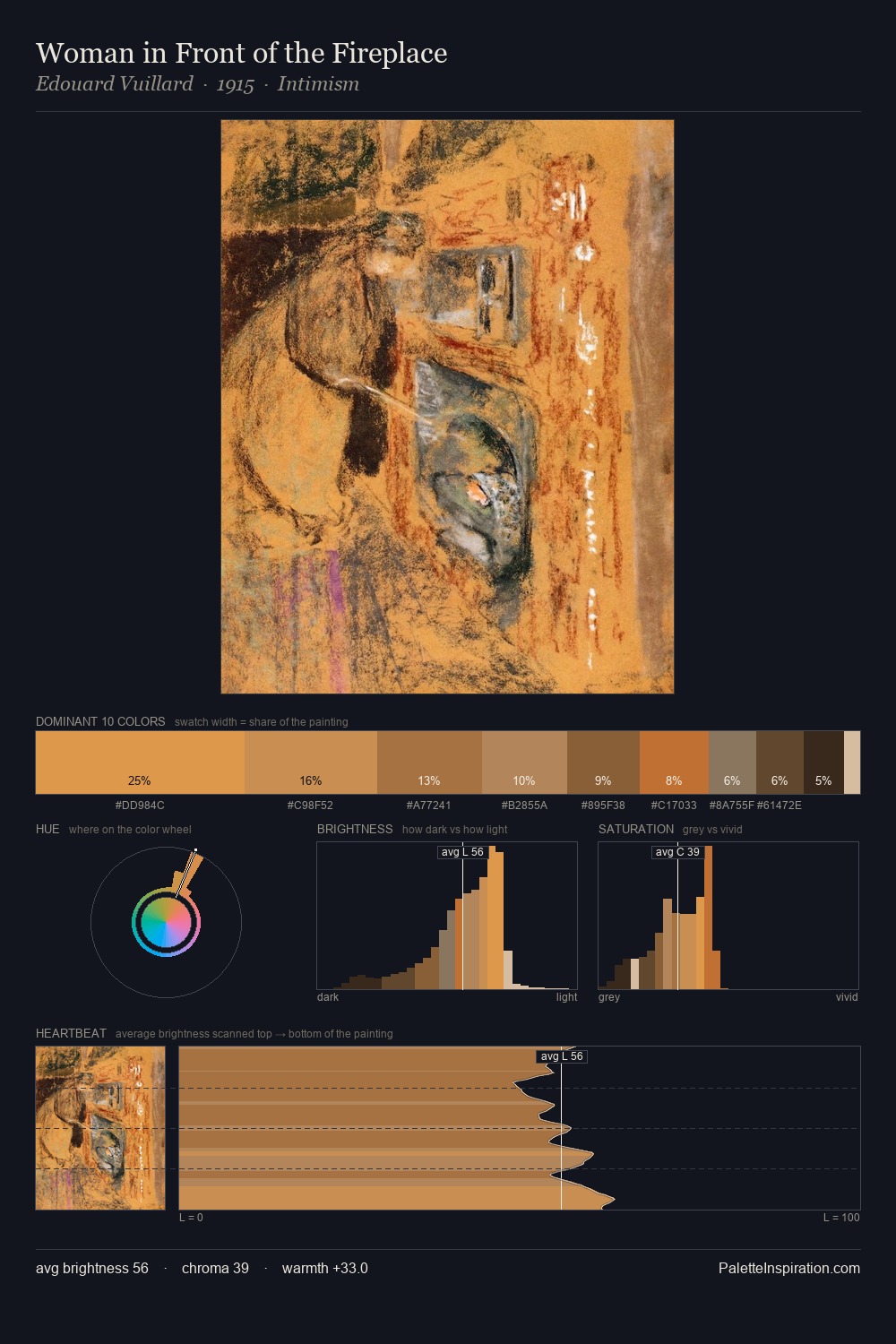Click the 25% swatch #DD984C
The image size is (896, 1344).
tap(140, 762)
